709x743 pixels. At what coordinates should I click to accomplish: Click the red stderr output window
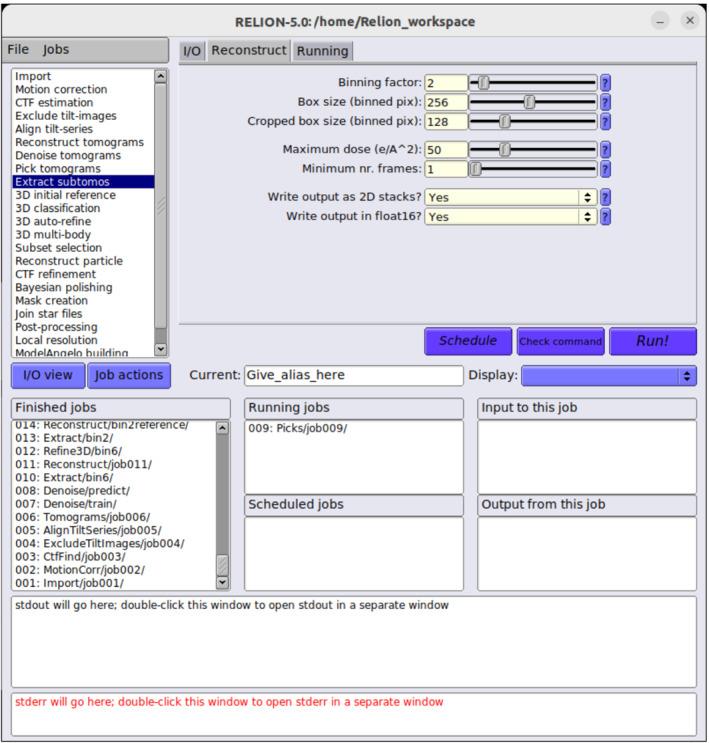[x=354, y=714]
